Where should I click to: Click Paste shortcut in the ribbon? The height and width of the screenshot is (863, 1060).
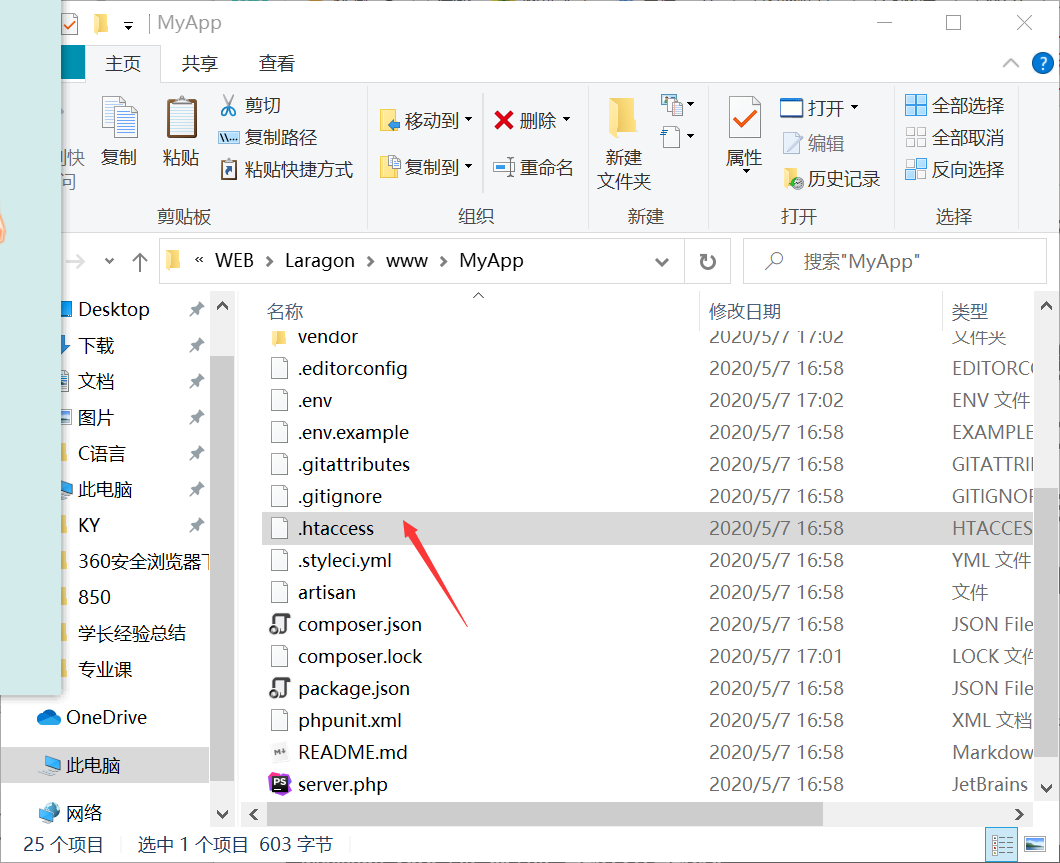(x=286, y=170)
